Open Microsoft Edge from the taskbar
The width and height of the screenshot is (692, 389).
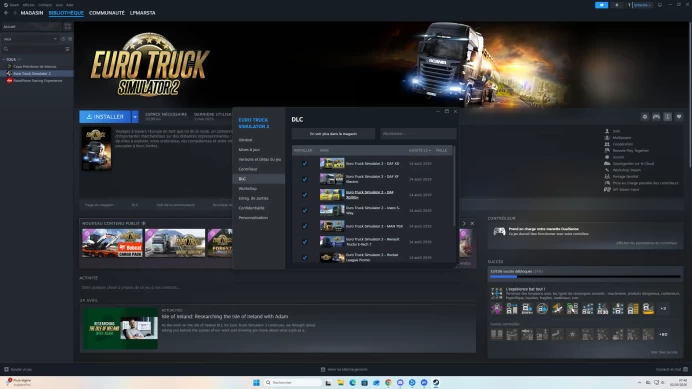pyautogui.click(x=353, y=382)
